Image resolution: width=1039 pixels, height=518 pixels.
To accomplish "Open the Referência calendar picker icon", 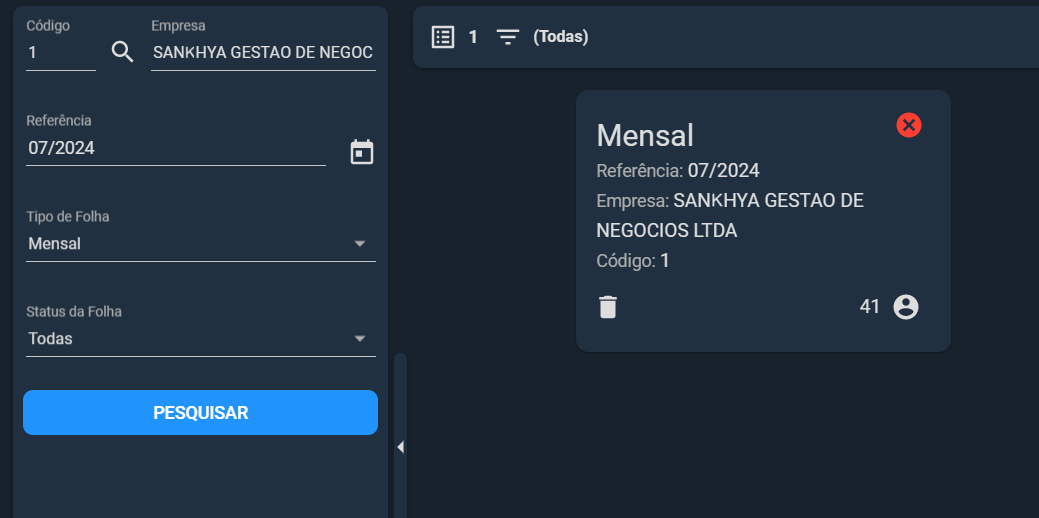I will pyautogui.click(x=362, y=152).
